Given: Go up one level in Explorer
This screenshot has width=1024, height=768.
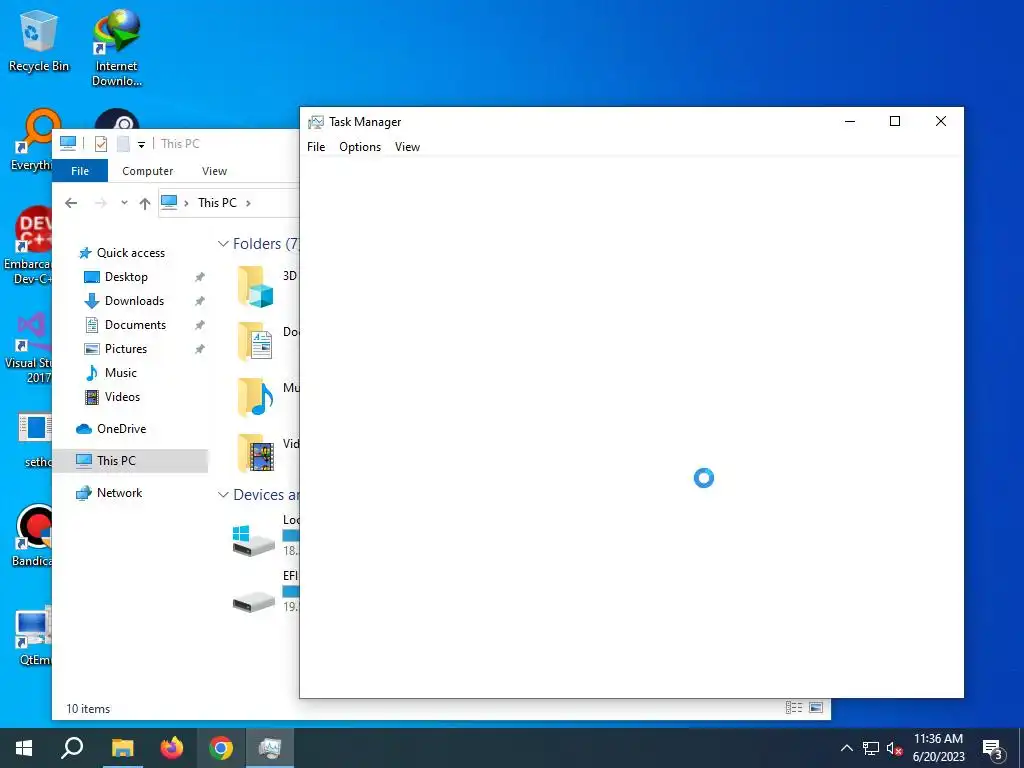Looking at the screenshot, I should (x=145, y=203).
